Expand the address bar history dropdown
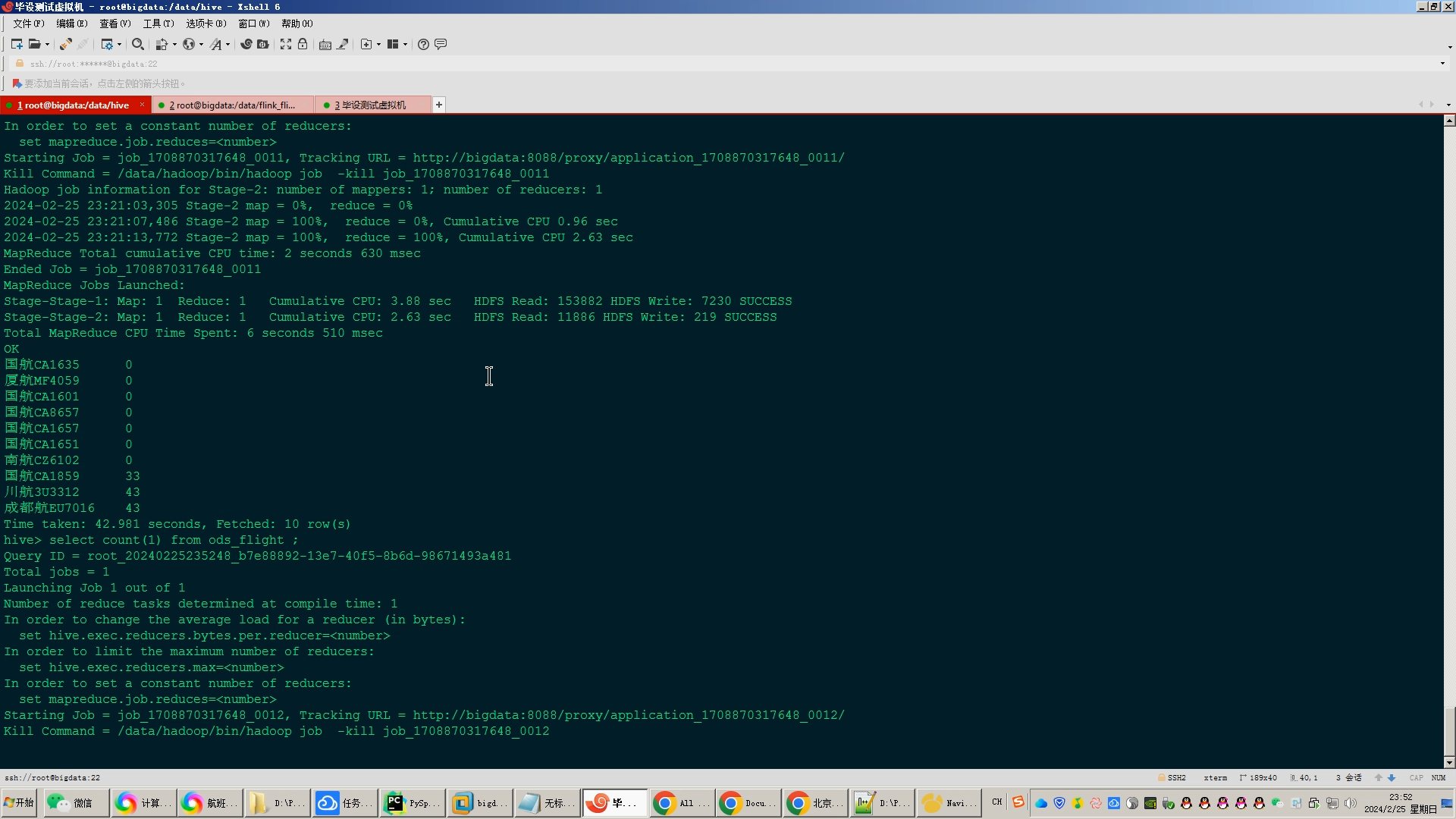 (1442, 64)
